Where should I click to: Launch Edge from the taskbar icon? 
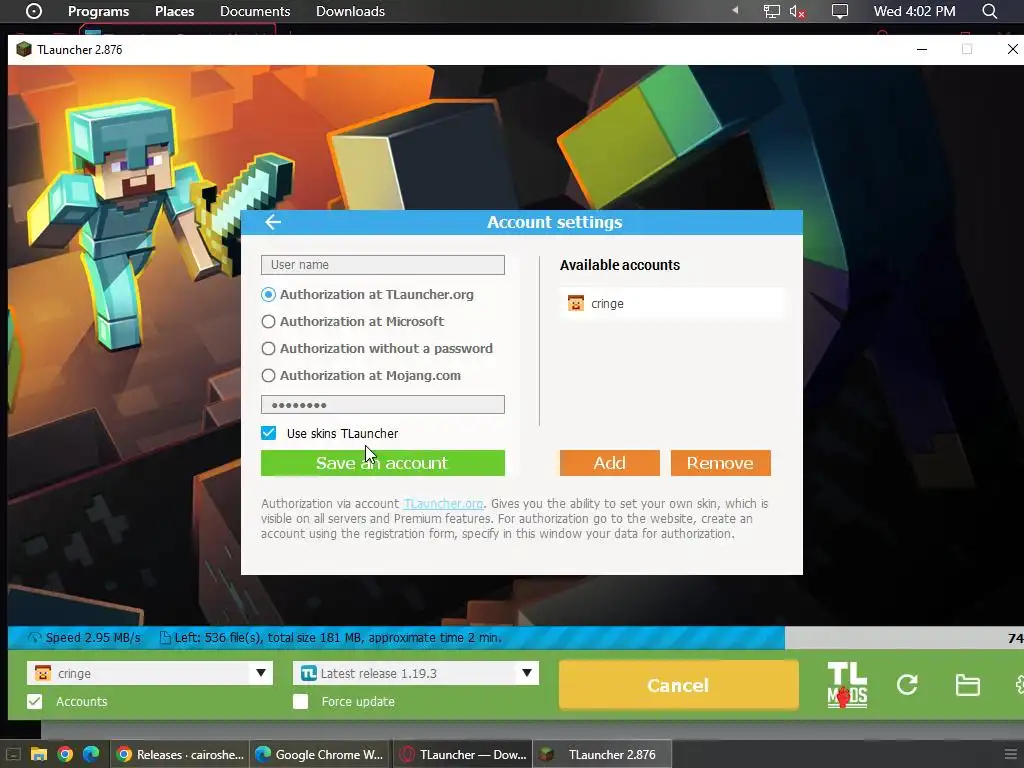pyautogui.click(x=91, y=754)
